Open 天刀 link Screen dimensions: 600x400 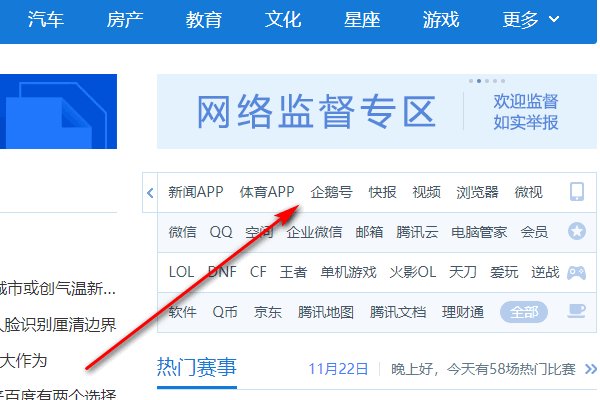[x=463, y=272]
